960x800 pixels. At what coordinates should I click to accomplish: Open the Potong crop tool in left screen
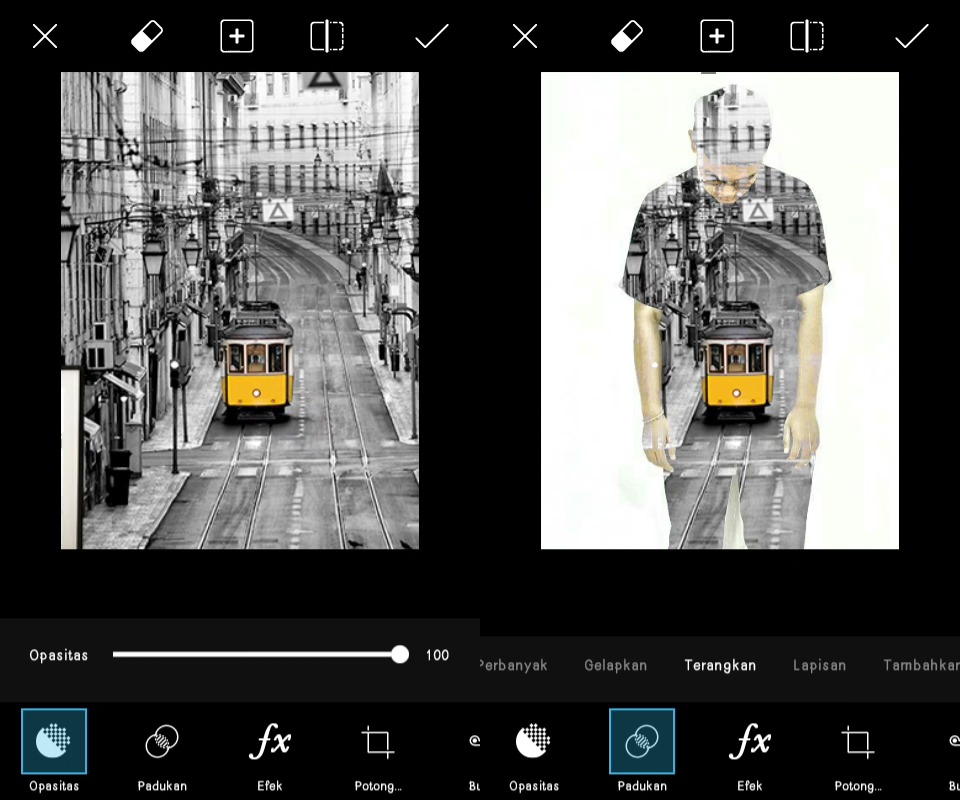click(x=378, y=751)
